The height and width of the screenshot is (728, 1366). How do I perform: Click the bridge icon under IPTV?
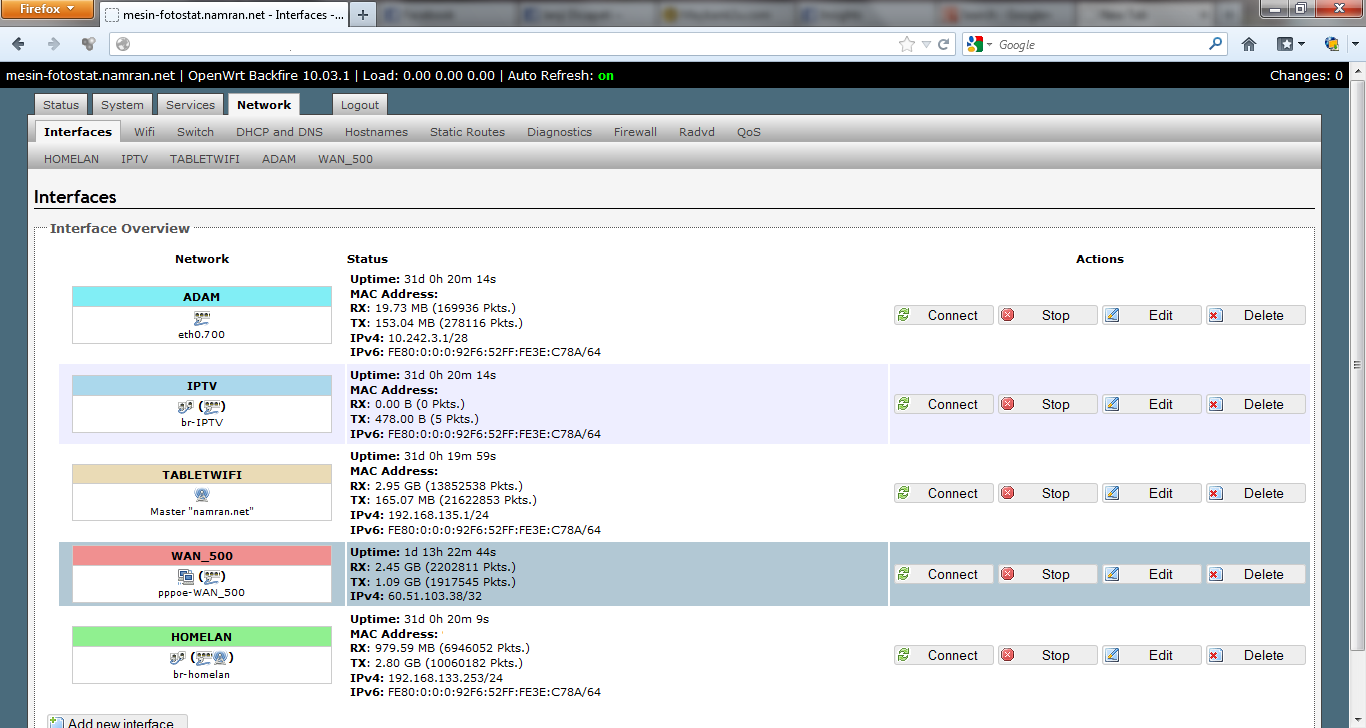pos(185,406)
